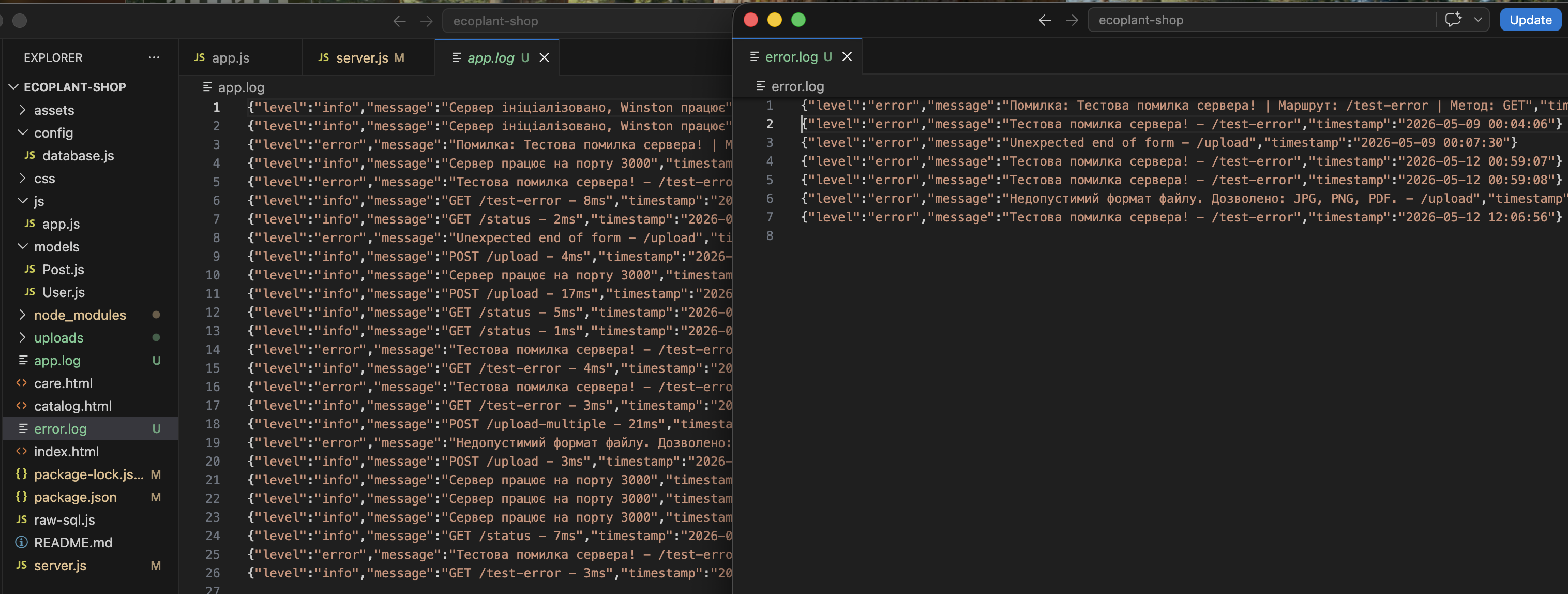Open README.md from the explorer
This screenshot has height=594, width=1568.
coord(73,542)
